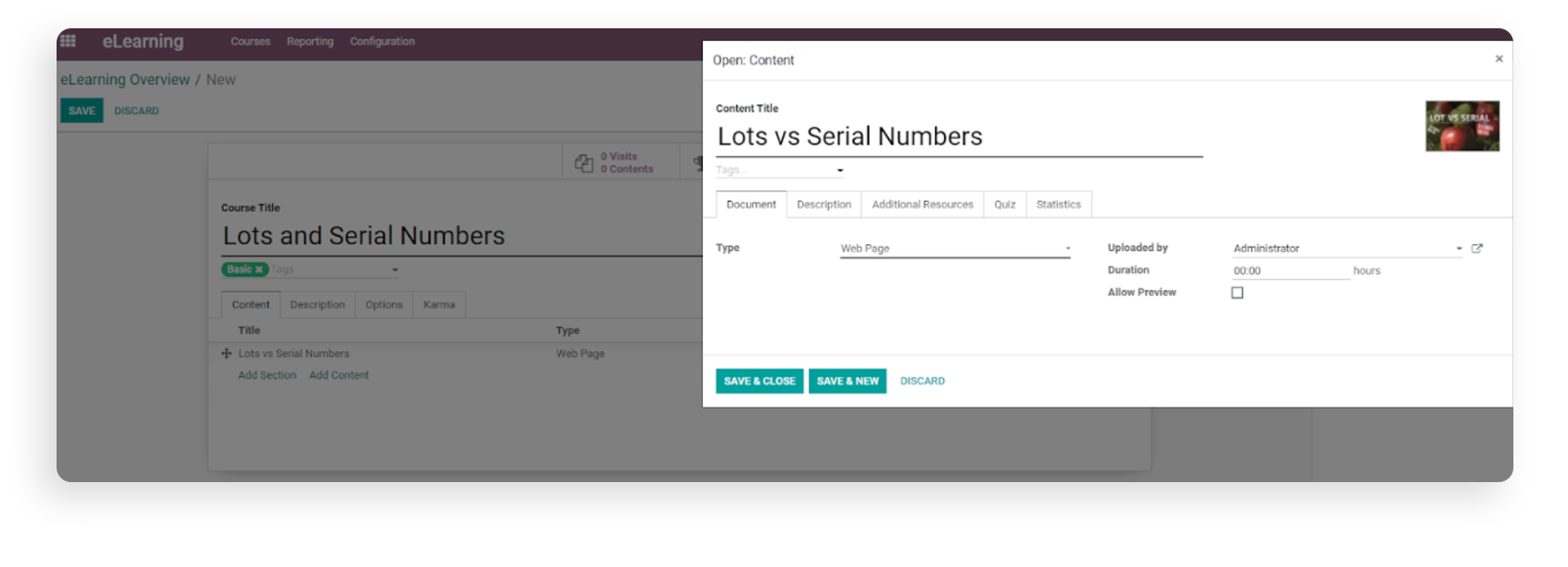Click the external link icon beside Administrator

(1476, 249)
